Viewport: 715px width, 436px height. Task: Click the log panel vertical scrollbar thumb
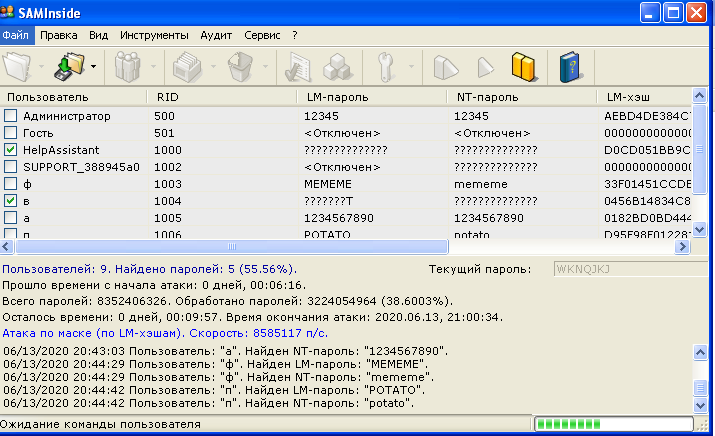click(700, 387)
